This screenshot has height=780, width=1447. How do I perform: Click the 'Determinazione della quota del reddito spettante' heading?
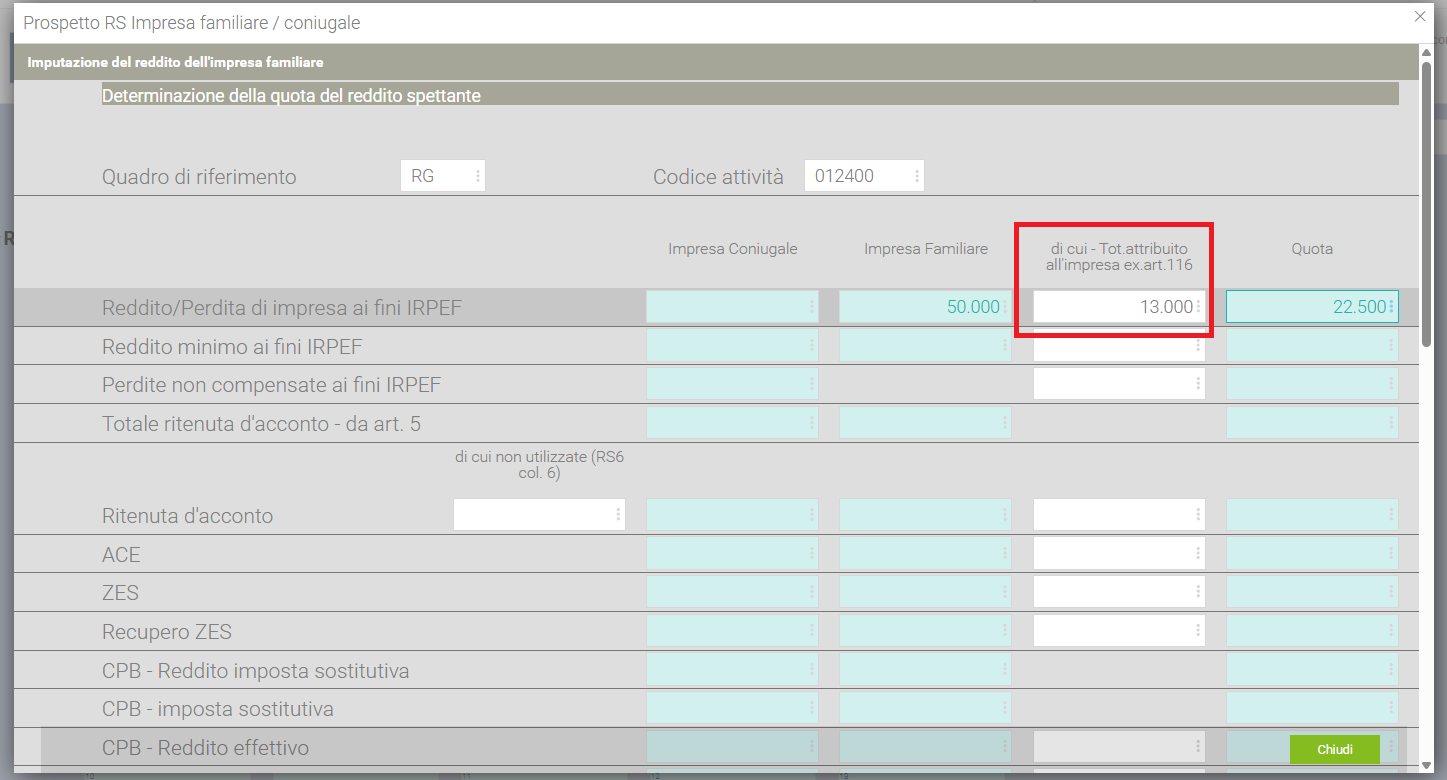click(x=291, y=96)
